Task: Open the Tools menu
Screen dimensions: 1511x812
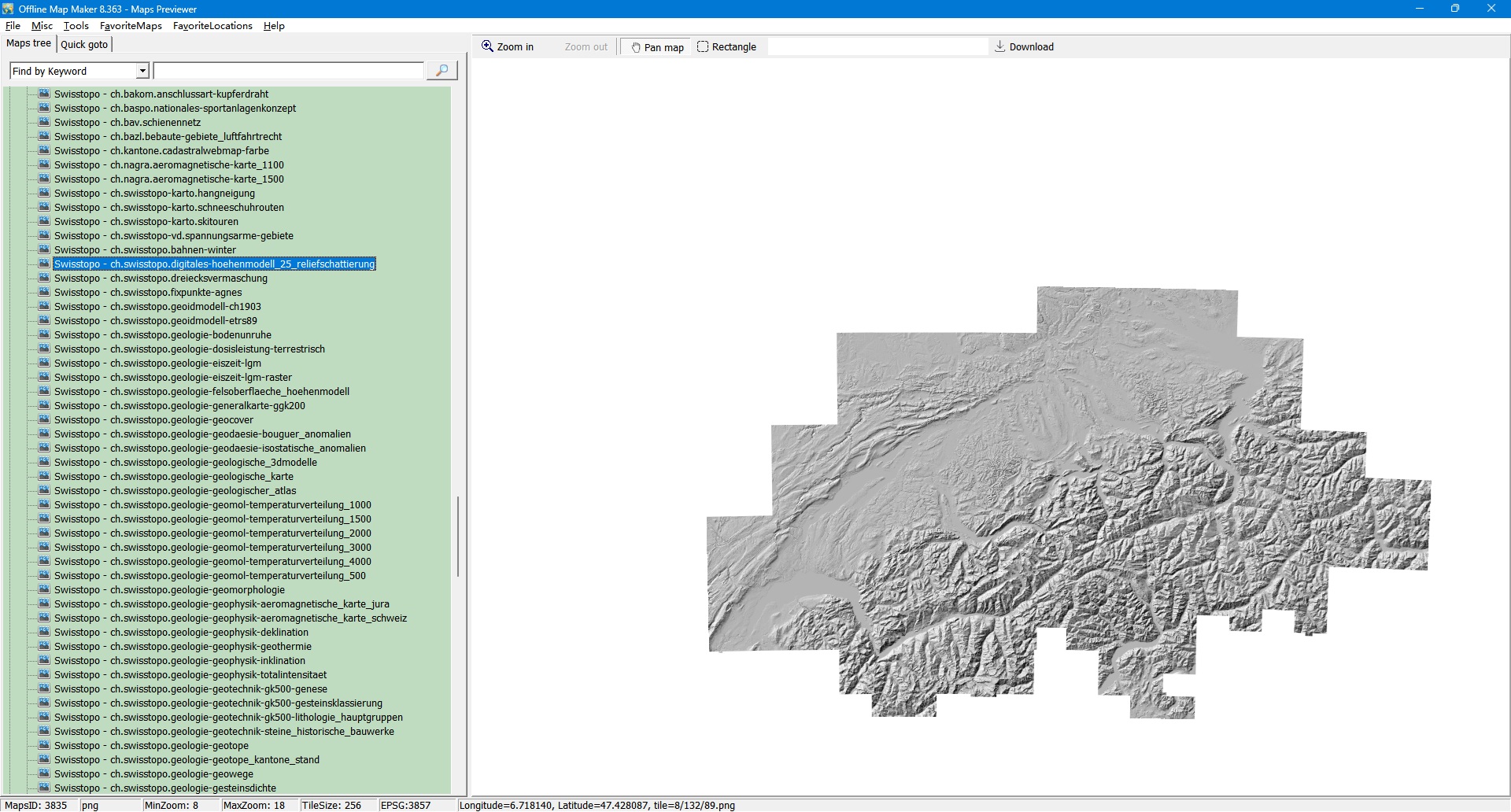Action: pos(76,26)
